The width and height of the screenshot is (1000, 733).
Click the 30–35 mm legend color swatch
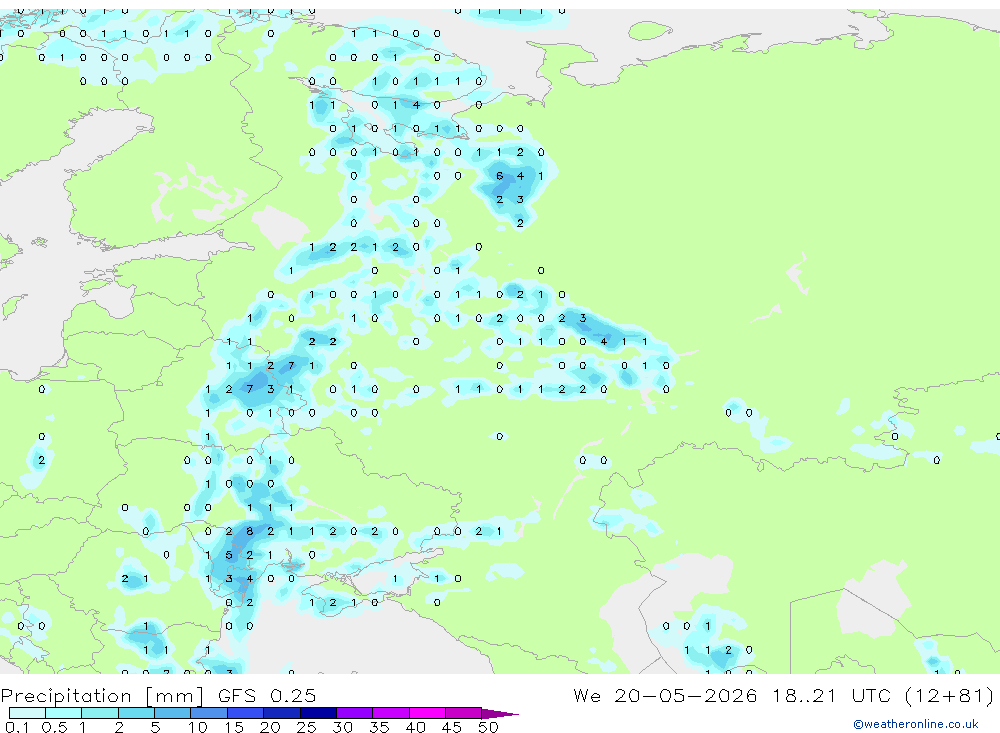pos(355,713)
